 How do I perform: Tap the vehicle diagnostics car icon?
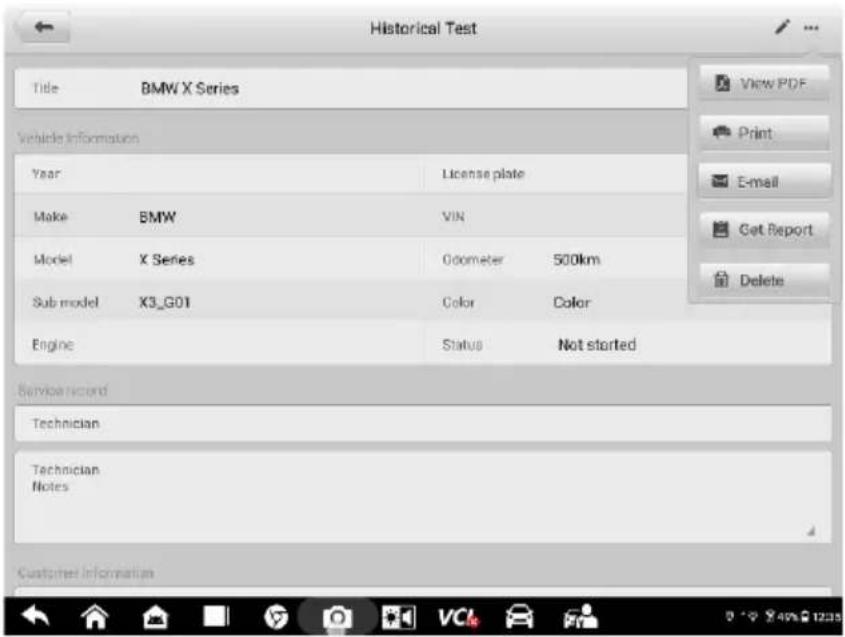(520, 617)
